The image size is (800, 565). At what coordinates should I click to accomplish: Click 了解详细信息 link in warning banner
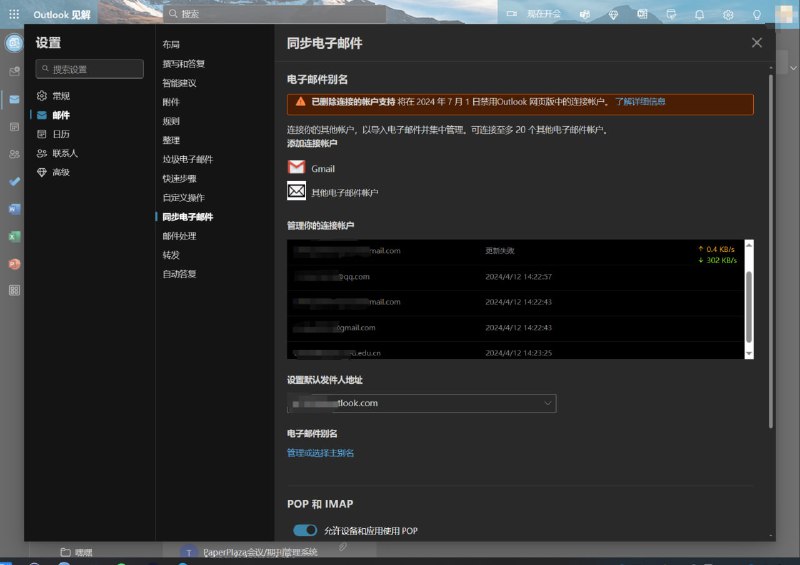pos(640,102)
